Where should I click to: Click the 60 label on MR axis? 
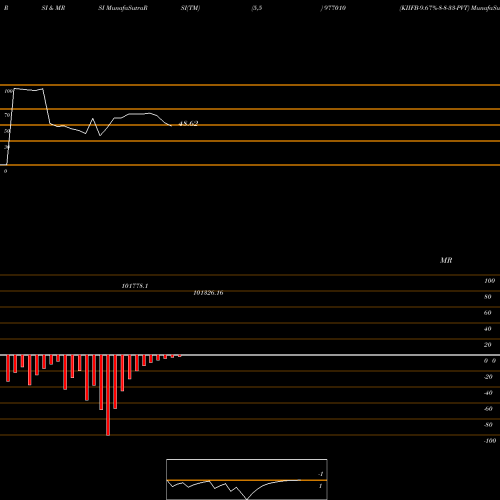[x=488, y=313]
